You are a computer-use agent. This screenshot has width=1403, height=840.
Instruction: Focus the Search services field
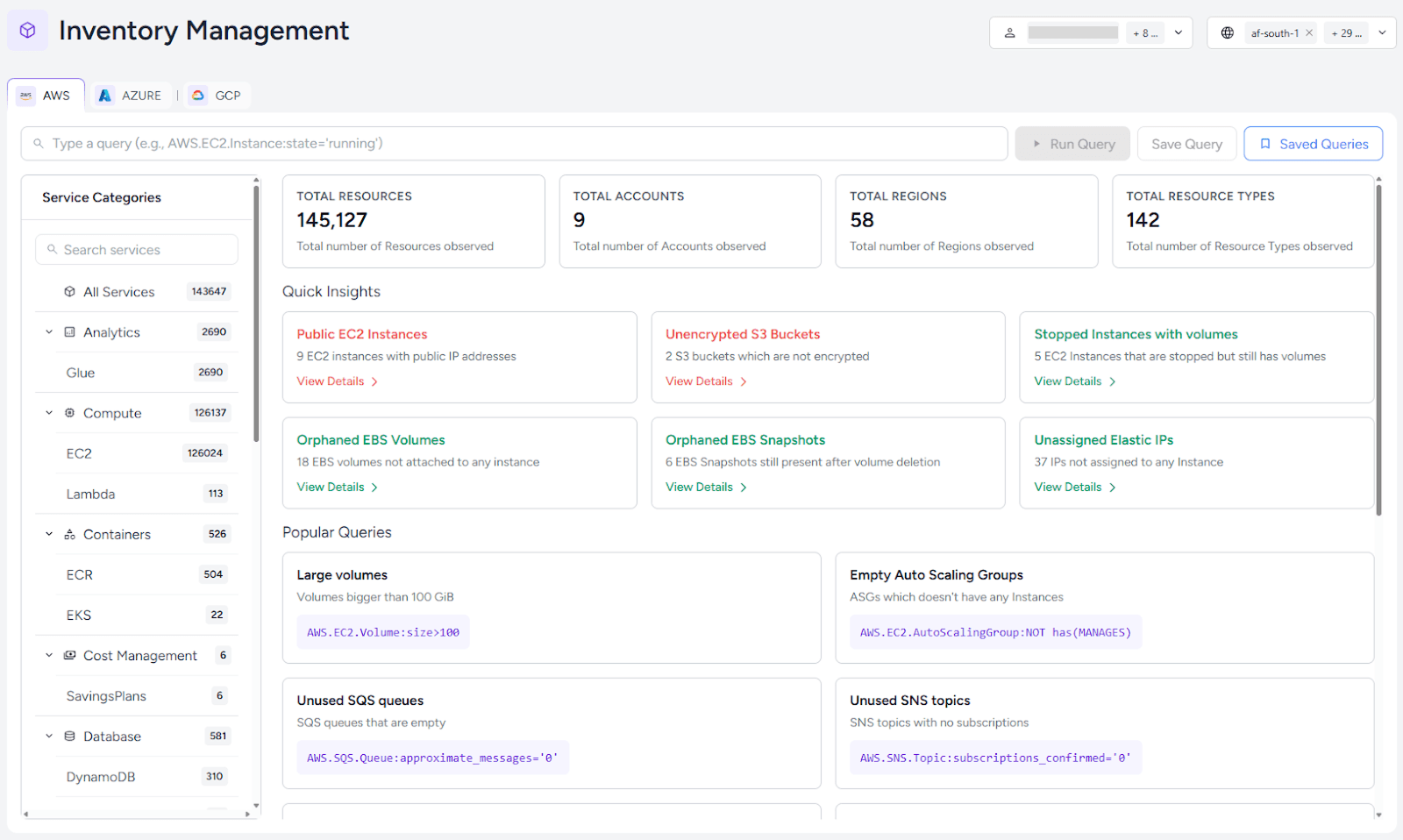point(137,250)
